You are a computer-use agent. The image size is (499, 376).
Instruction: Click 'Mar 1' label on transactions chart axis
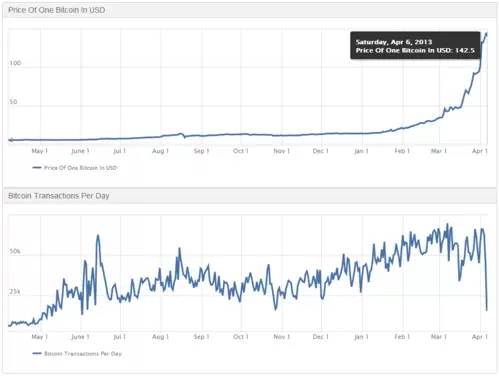[439, 337]
